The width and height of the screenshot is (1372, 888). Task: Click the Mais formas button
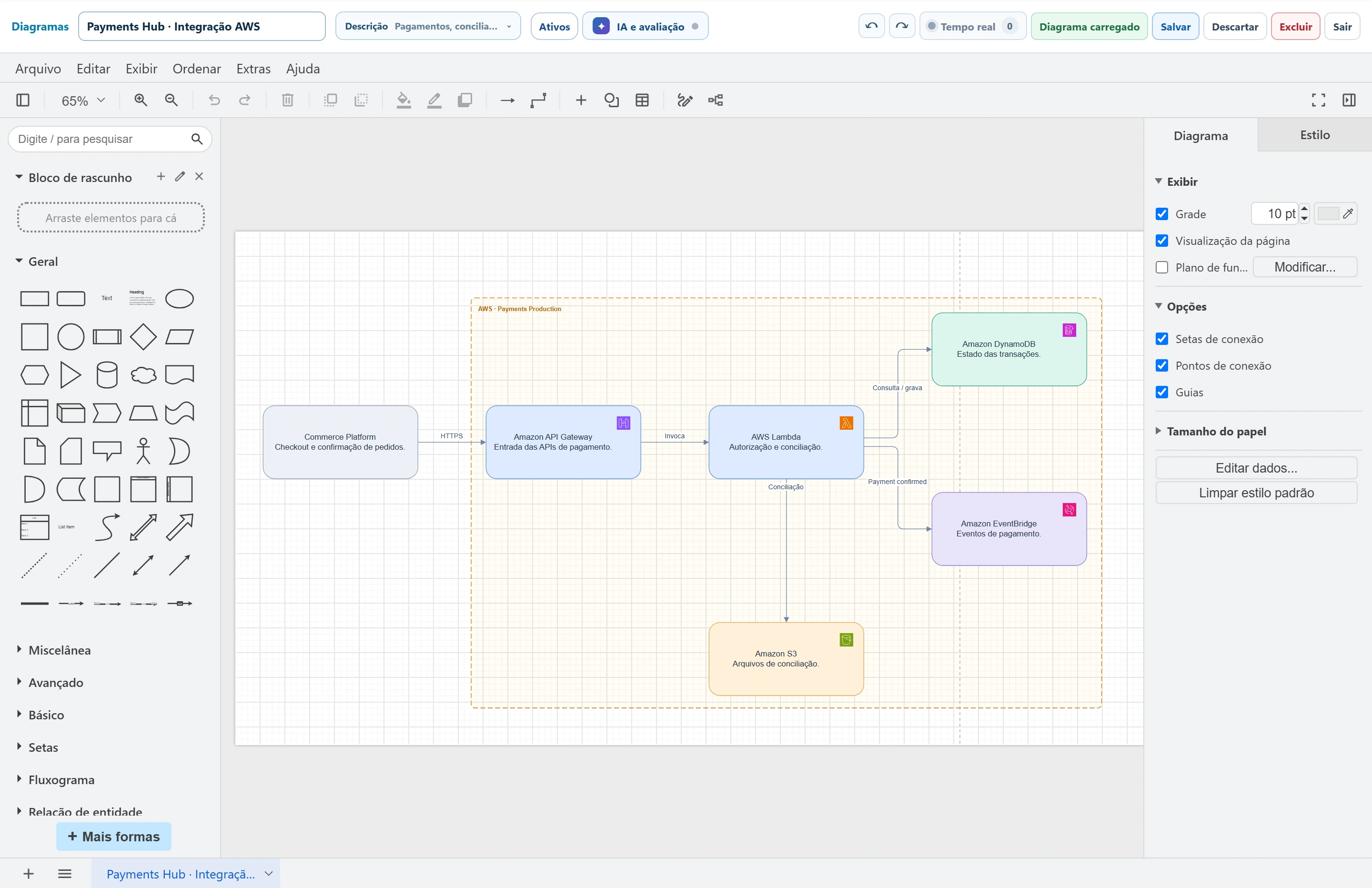113,836
